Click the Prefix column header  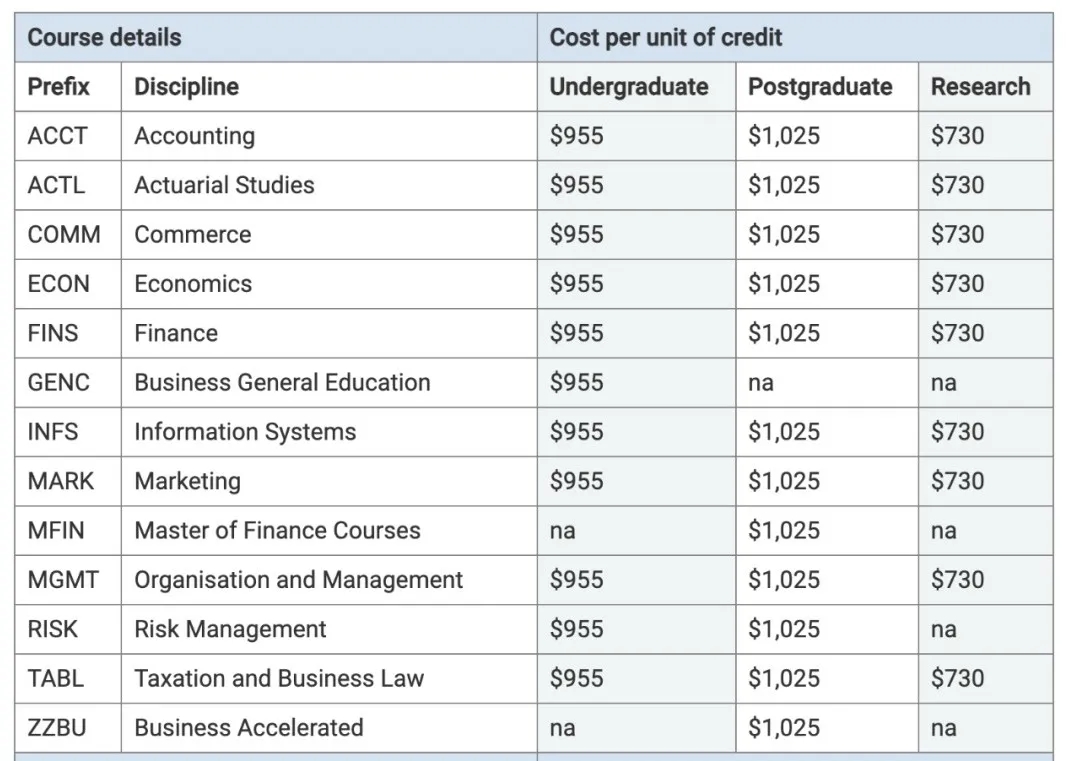(x=68, y=87)
